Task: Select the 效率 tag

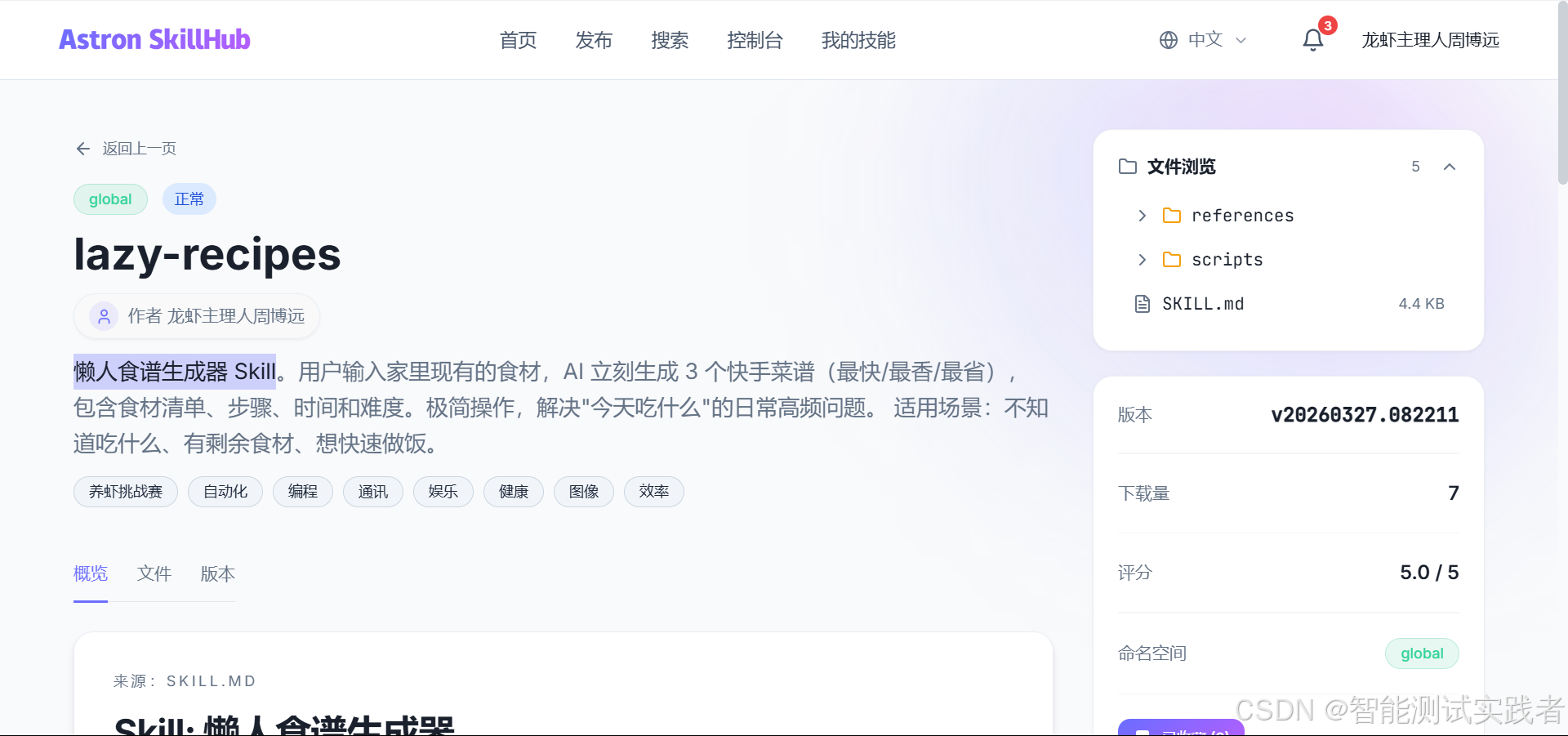Action: (654, 492)
